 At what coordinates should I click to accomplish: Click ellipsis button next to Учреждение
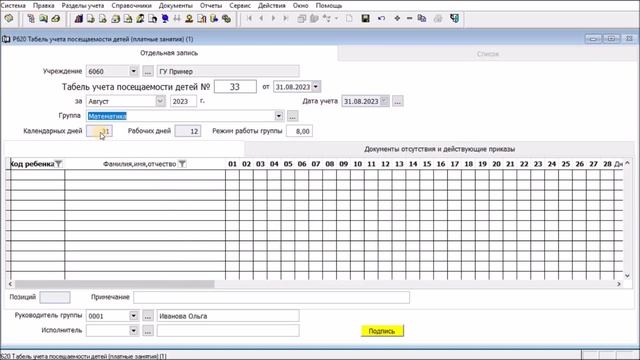click(148, 71)
